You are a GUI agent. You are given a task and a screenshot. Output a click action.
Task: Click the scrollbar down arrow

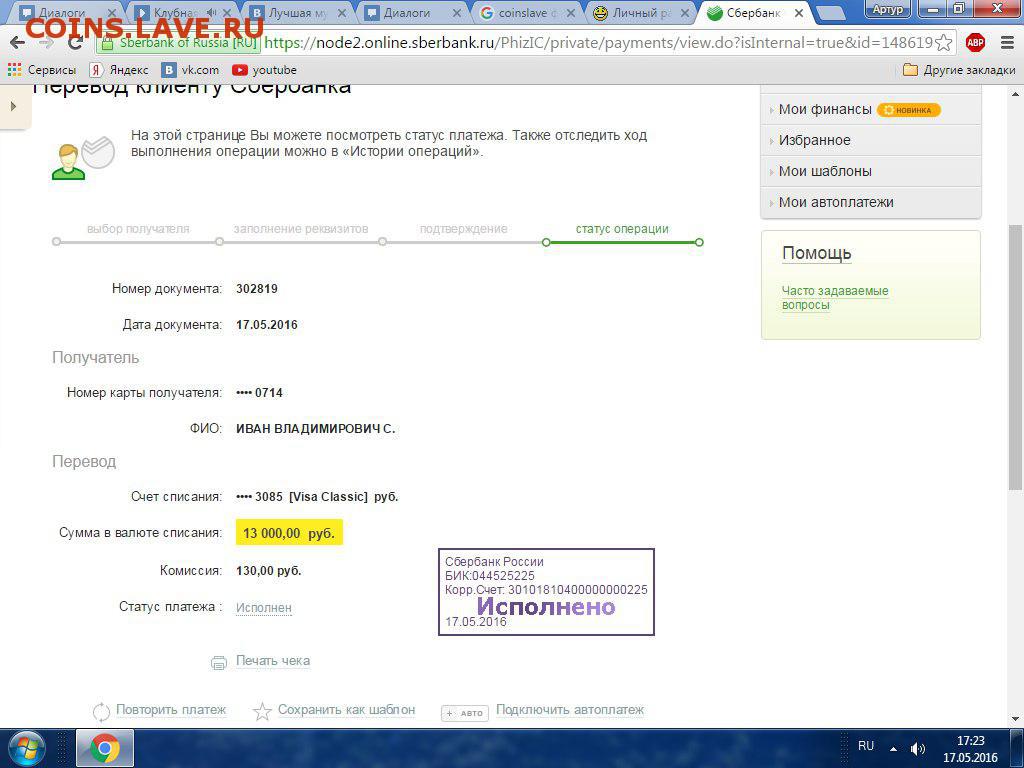pos(1016,720)
